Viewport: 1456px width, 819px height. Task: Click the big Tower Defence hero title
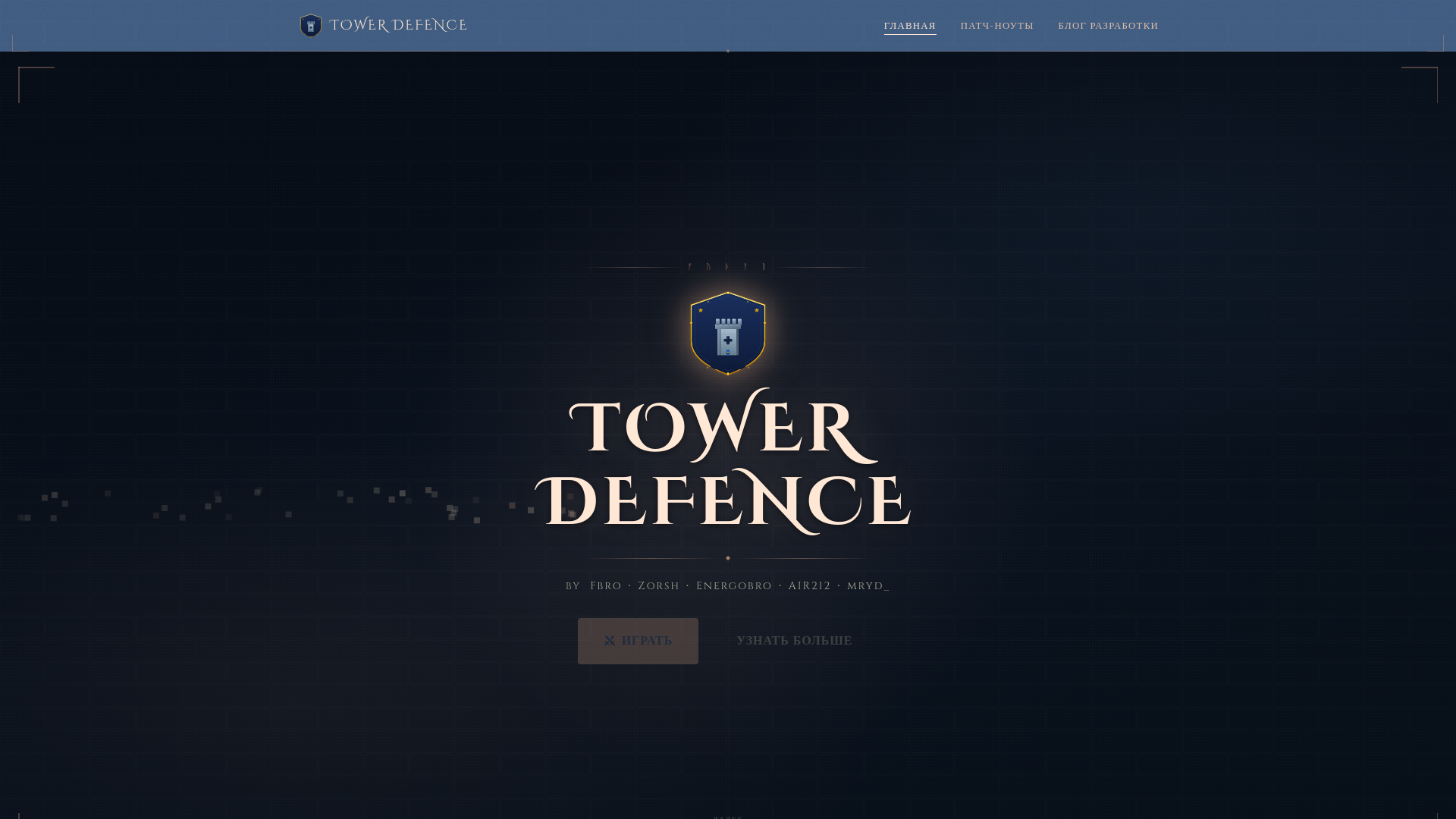coord(723,462)
